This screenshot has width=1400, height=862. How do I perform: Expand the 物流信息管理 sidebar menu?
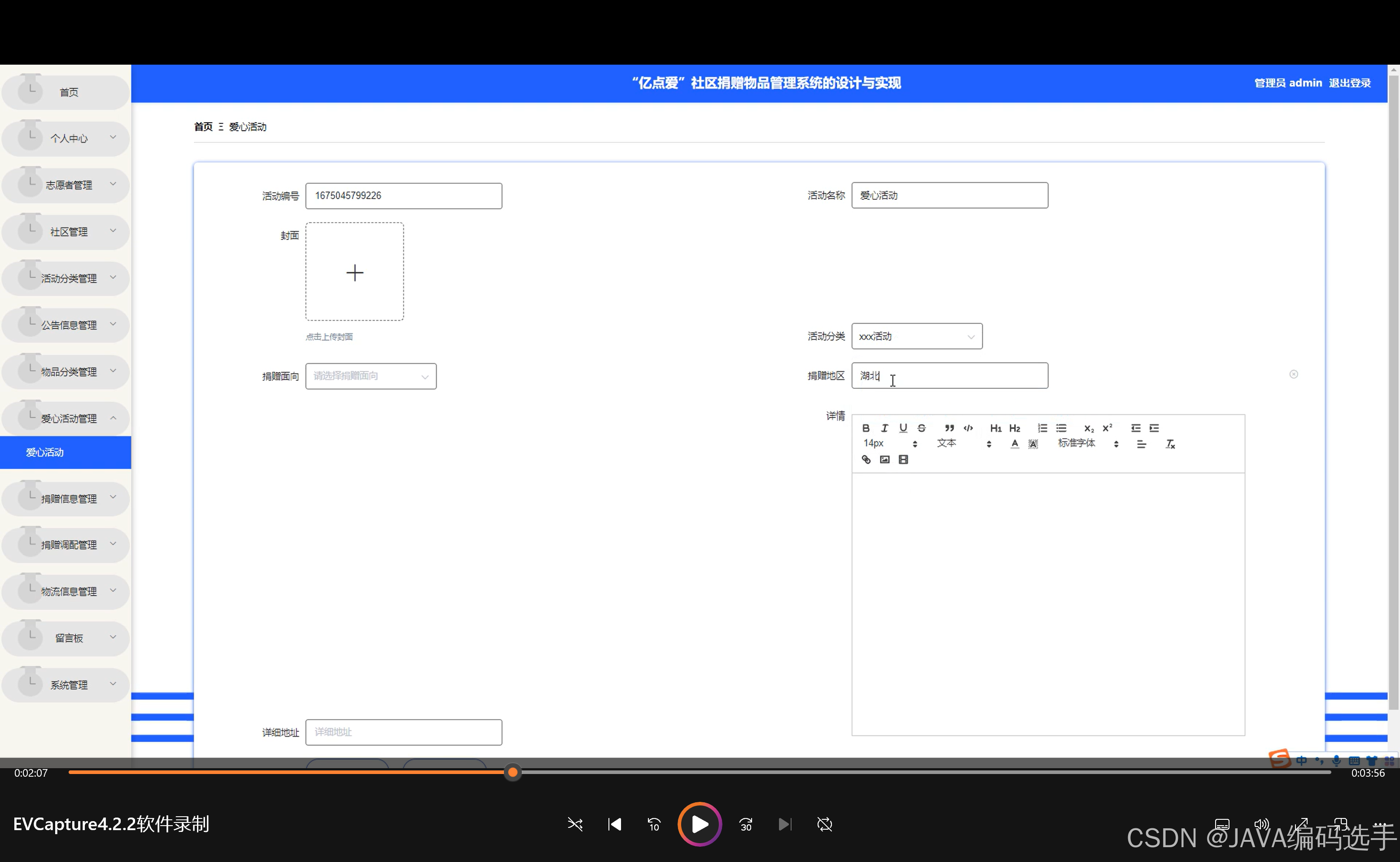[x=66, y=592]
